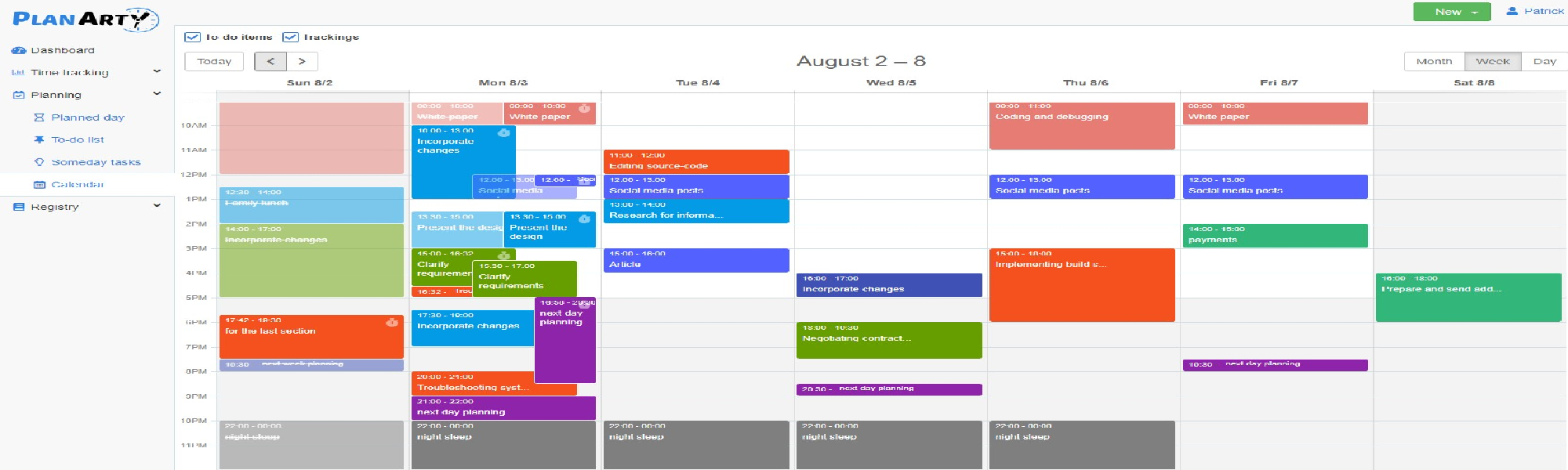
Task: Click the To-do list pin icon
Action: pos(39,140)
